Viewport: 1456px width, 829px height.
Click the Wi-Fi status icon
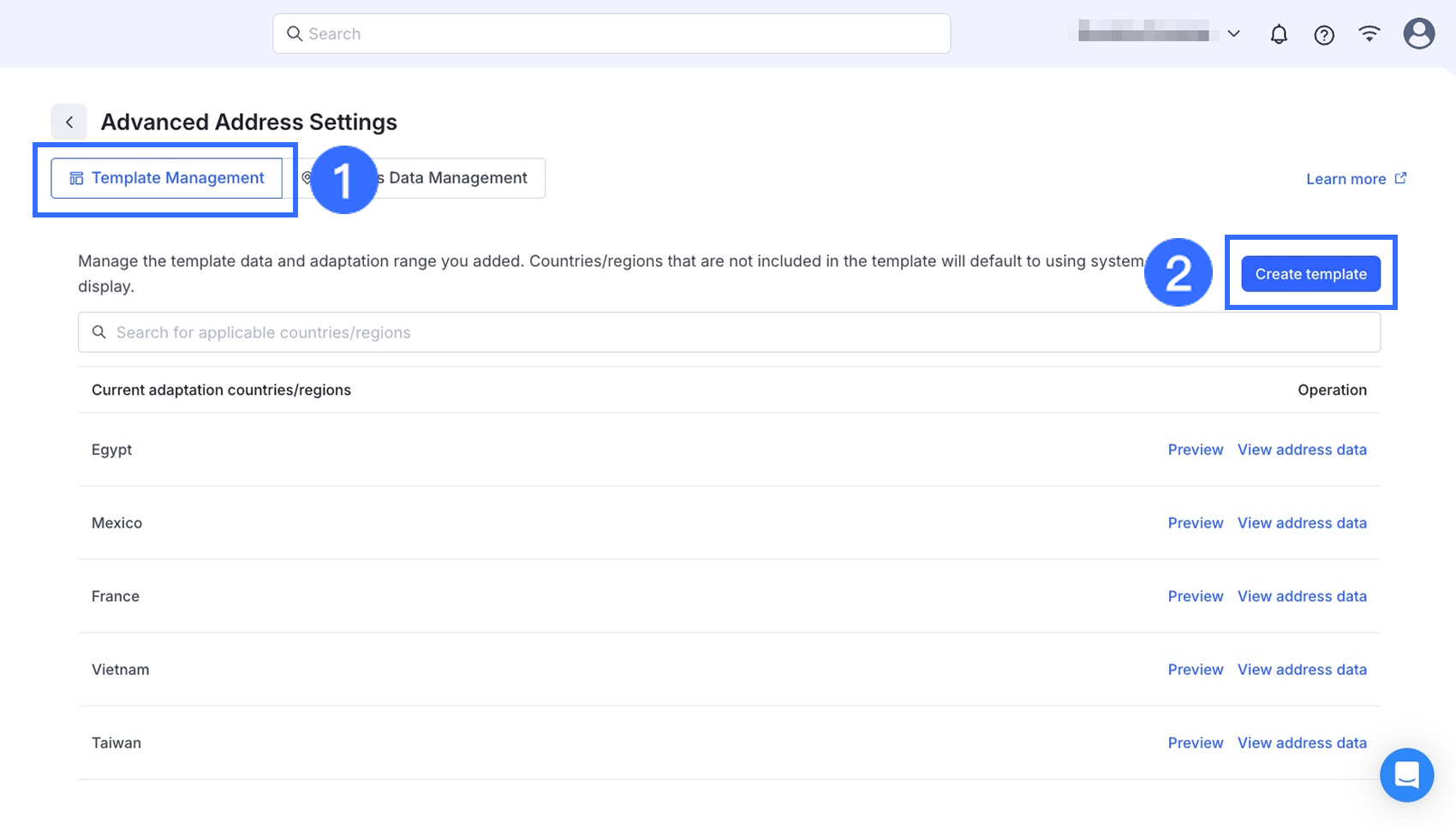point(1369,33)
